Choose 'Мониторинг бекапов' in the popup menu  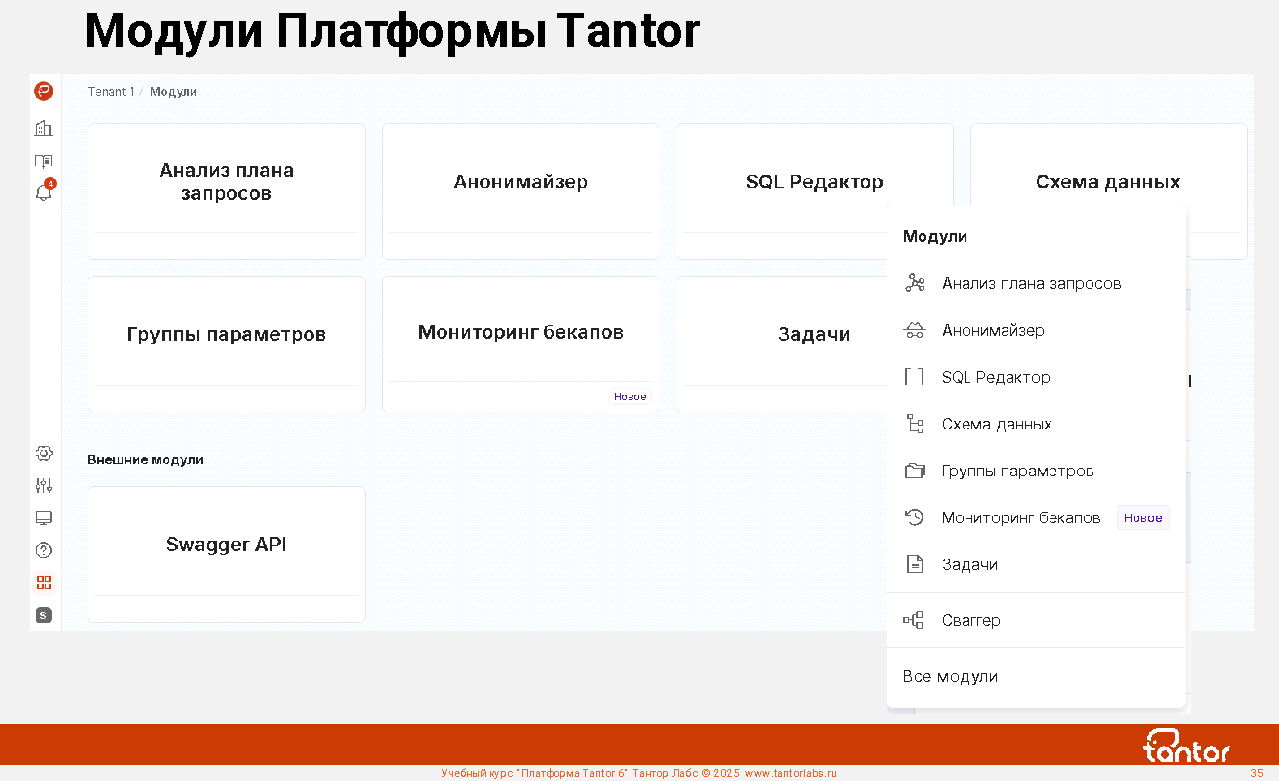(1020, 518)
